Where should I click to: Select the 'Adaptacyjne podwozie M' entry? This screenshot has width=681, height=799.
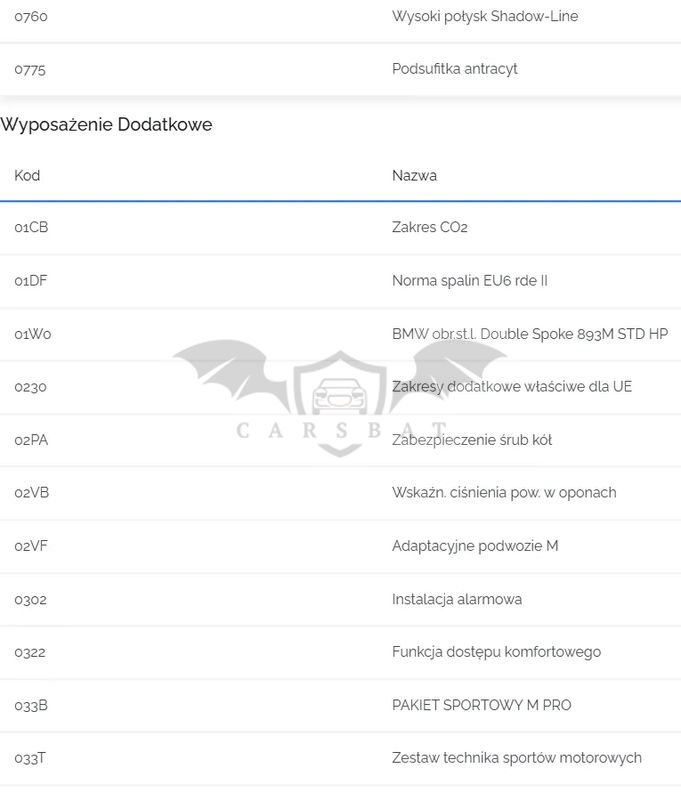click(475, 546)
